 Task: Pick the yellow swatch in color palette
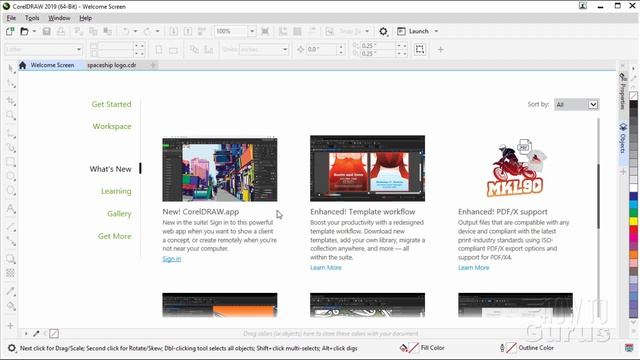click(x=633, y=221)
